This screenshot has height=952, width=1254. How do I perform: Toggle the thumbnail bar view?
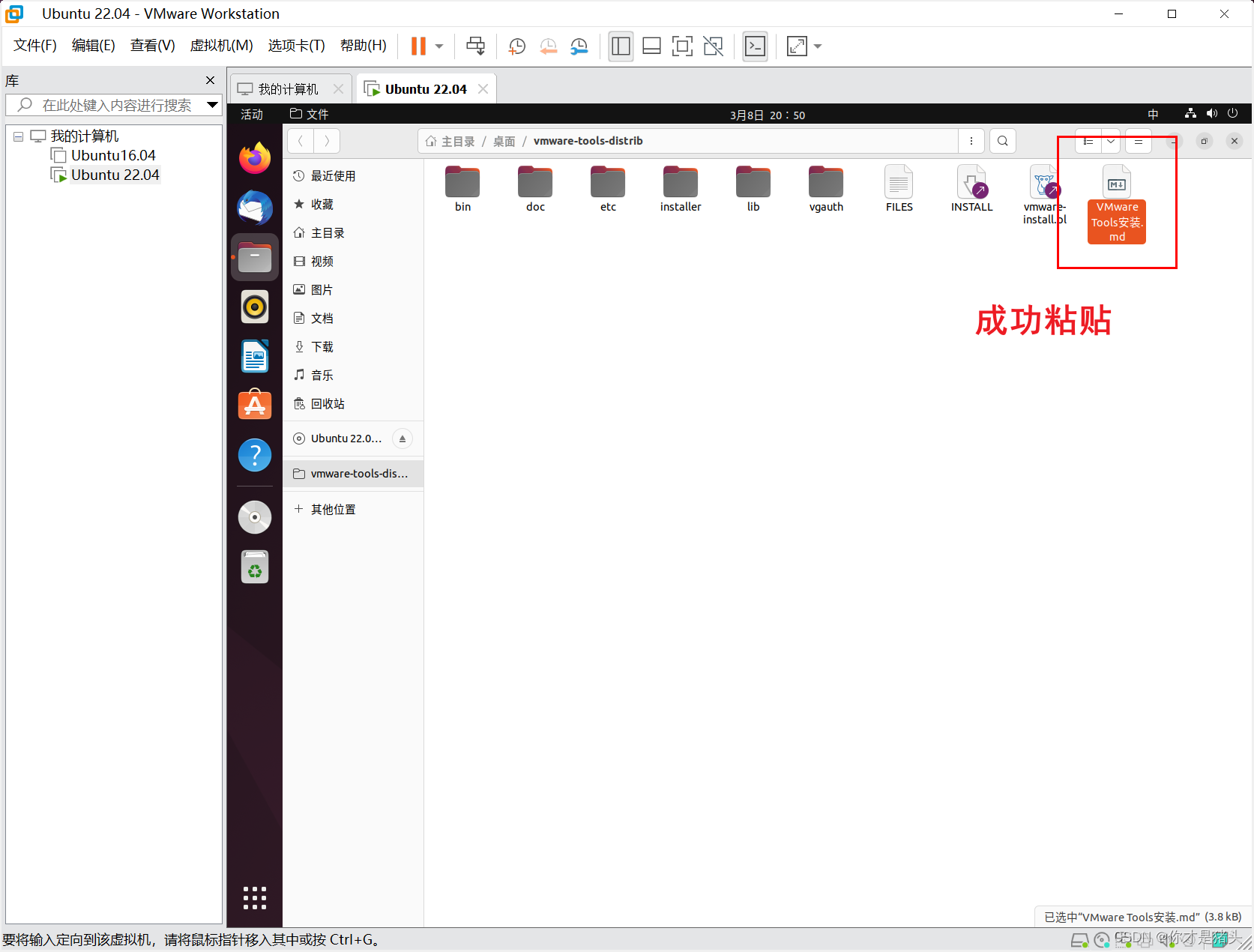tap(651, 46)
